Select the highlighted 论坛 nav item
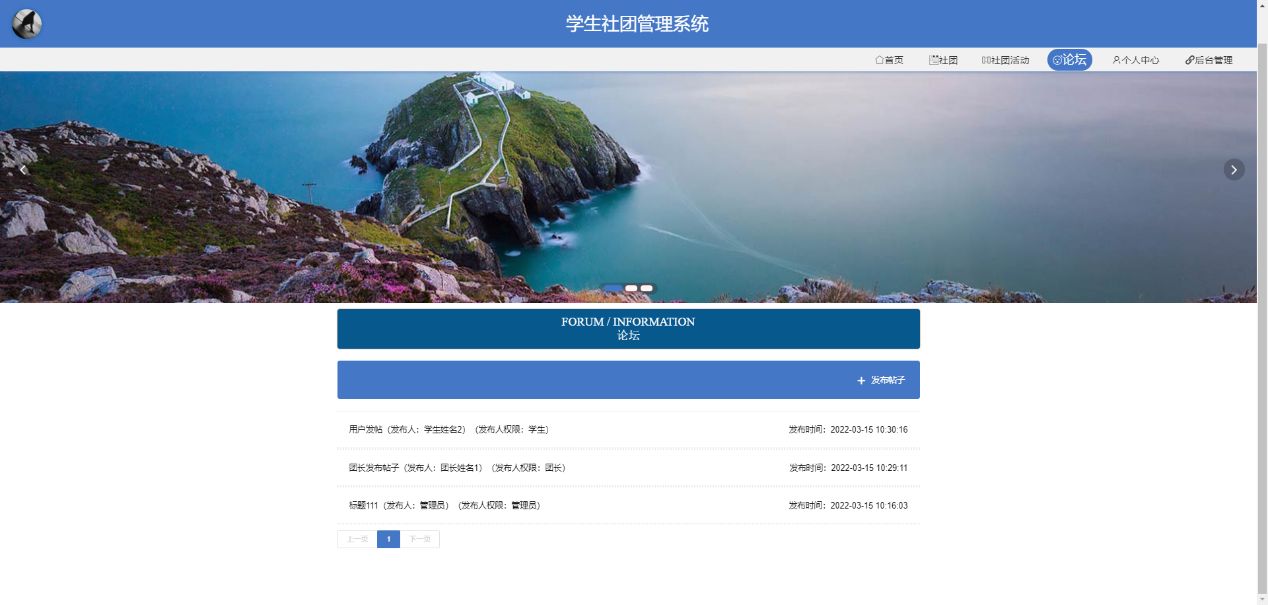 point(1070,60)
